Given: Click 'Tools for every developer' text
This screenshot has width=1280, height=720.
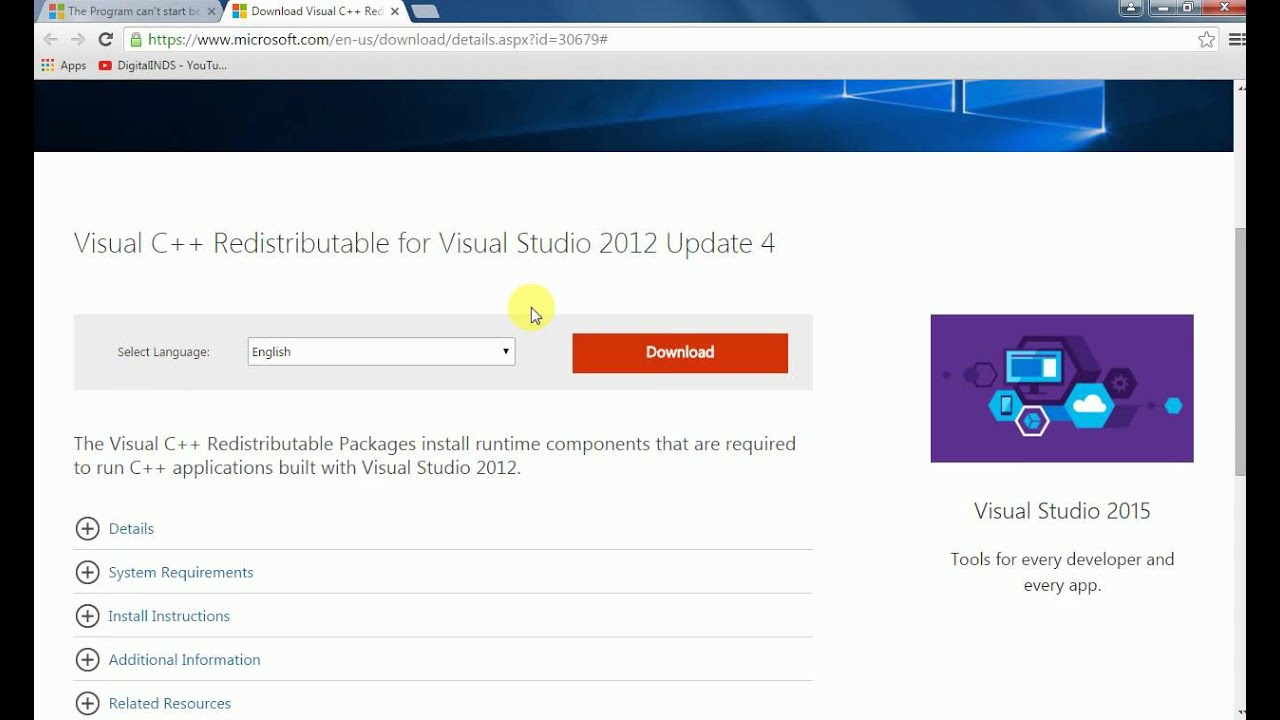Looking at the screenshot, I should 1062,572.
